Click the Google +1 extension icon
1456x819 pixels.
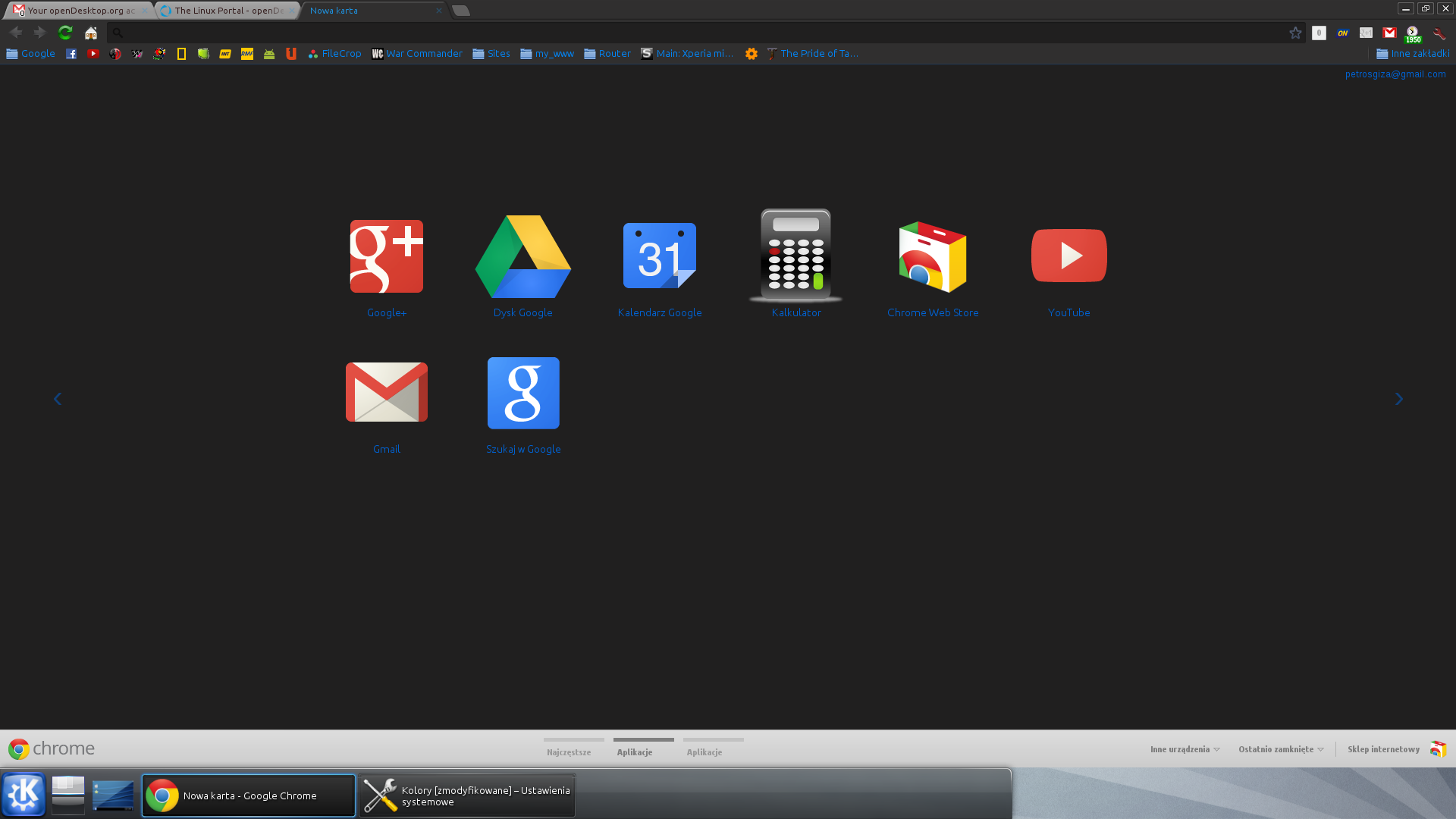pos(1367,33)
